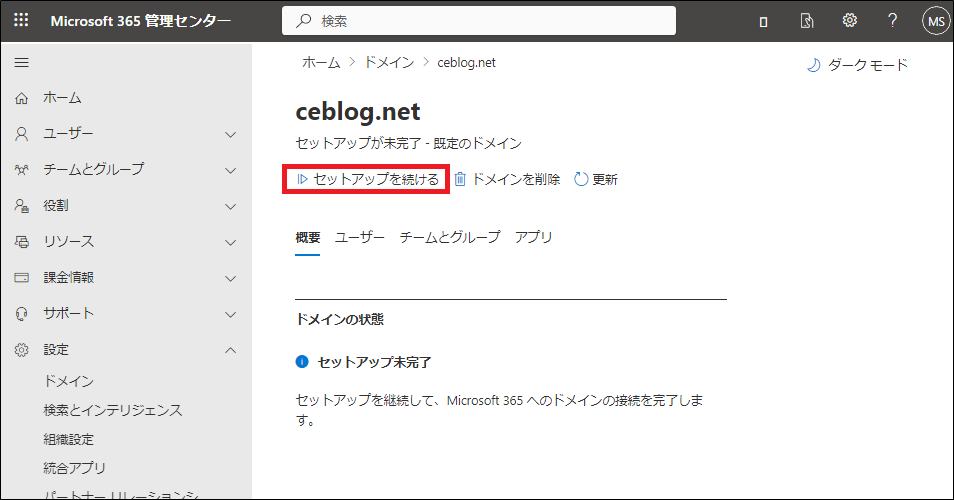Viewport: 954px width, 500px height.
Task: Go to ドメイン breadcrumb link
Action: click(389, 63)
